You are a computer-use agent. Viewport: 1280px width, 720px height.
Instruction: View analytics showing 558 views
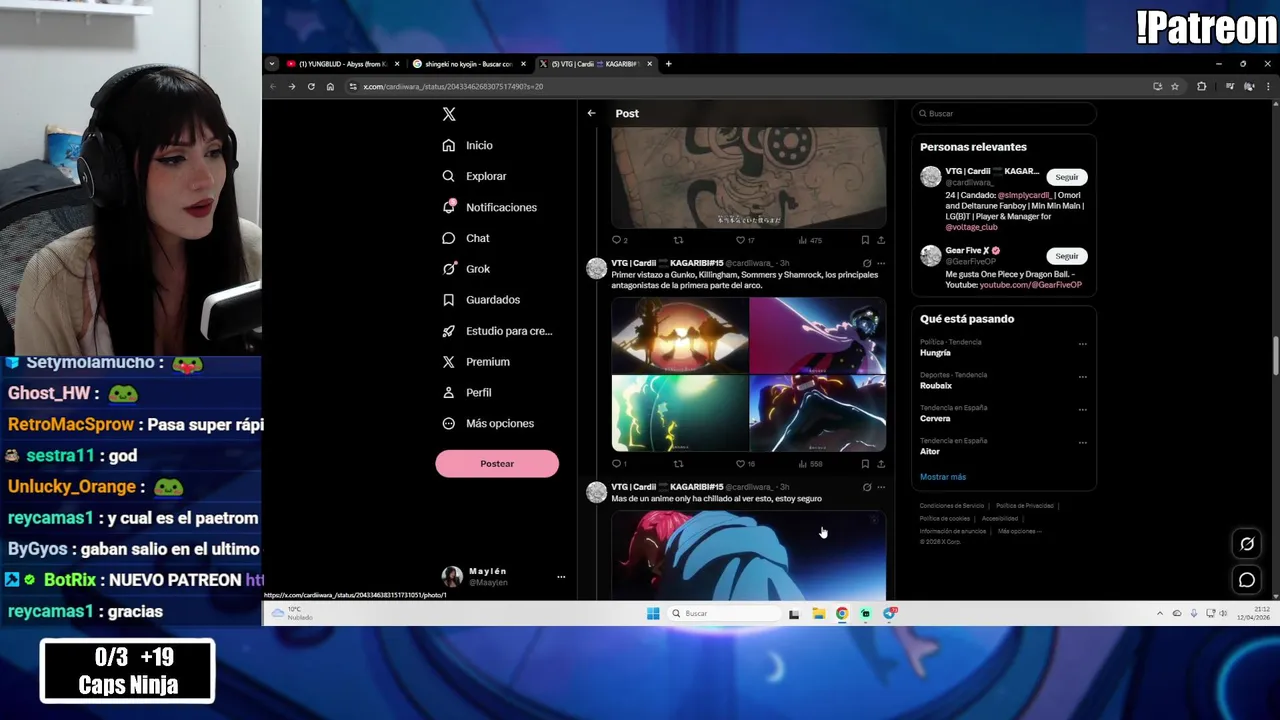pos(811,464)
